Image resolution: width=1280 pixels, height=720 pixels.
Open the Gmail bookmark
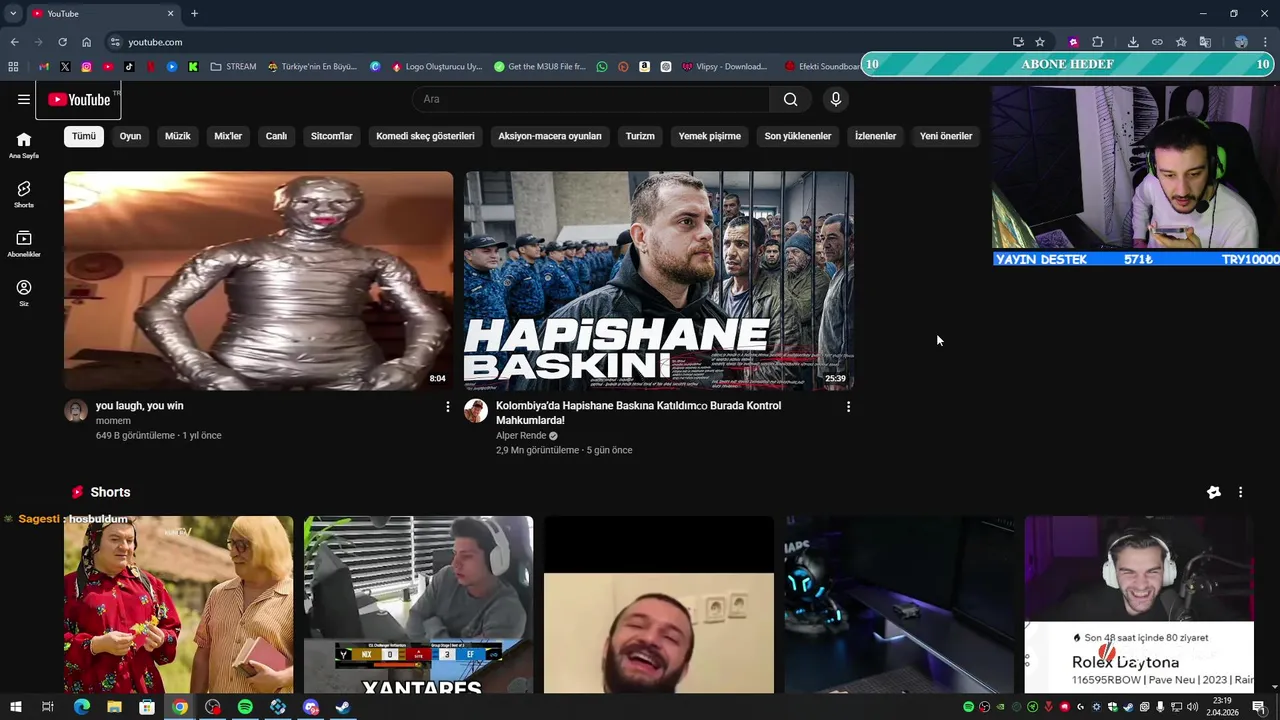[43, 67]
